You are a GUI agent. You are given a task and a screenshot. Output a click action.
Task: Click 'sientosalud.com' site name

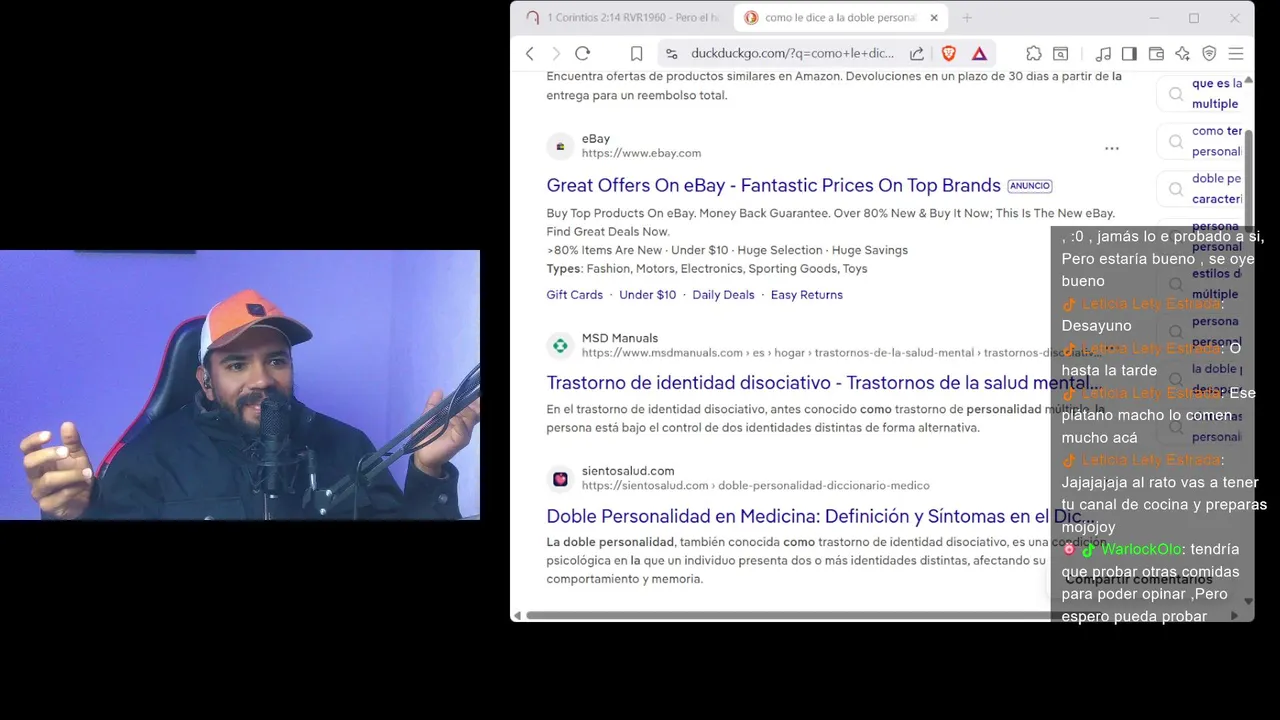(628, 471)
